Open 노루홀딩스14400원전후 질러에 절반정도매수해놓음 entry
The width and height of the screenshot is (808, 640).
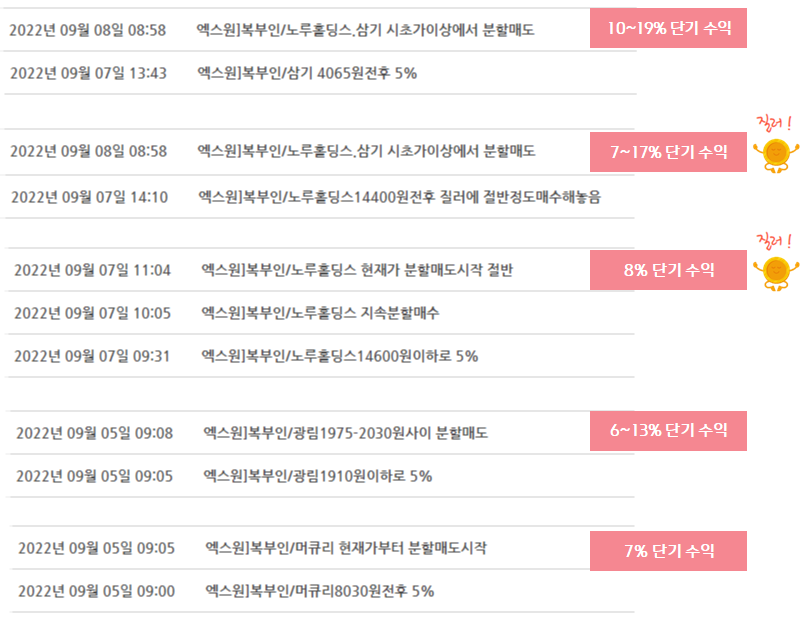click(400, 197)
